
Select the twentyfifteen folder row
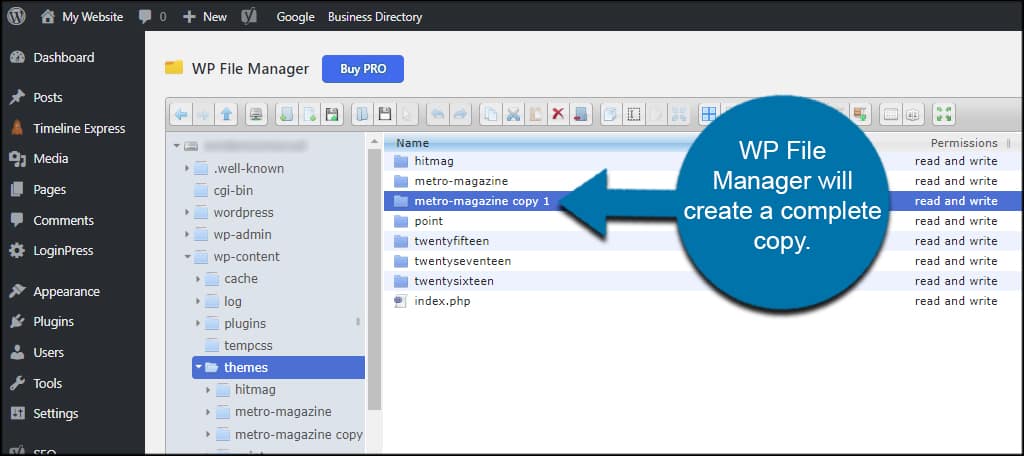click(x=703, y=241)
